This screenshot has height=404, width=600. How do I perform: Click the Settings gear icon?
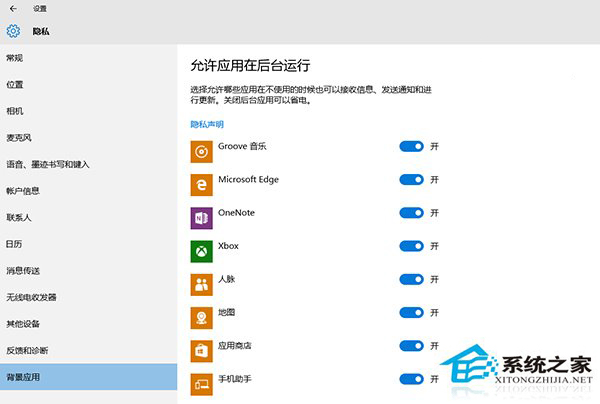(x=13, y=31)
